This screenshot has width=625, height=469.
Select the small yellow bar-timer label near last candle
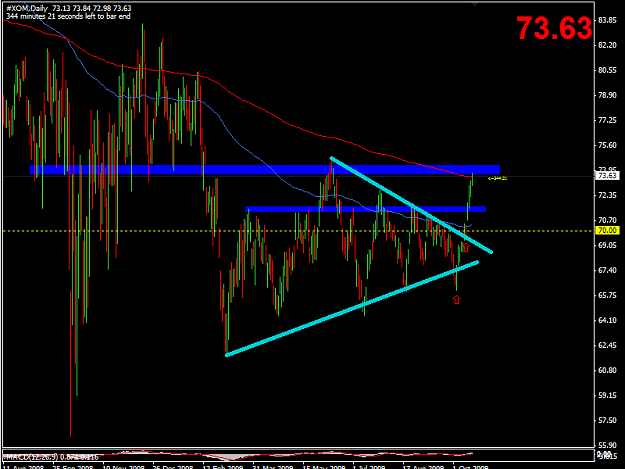tap(497, 178)
